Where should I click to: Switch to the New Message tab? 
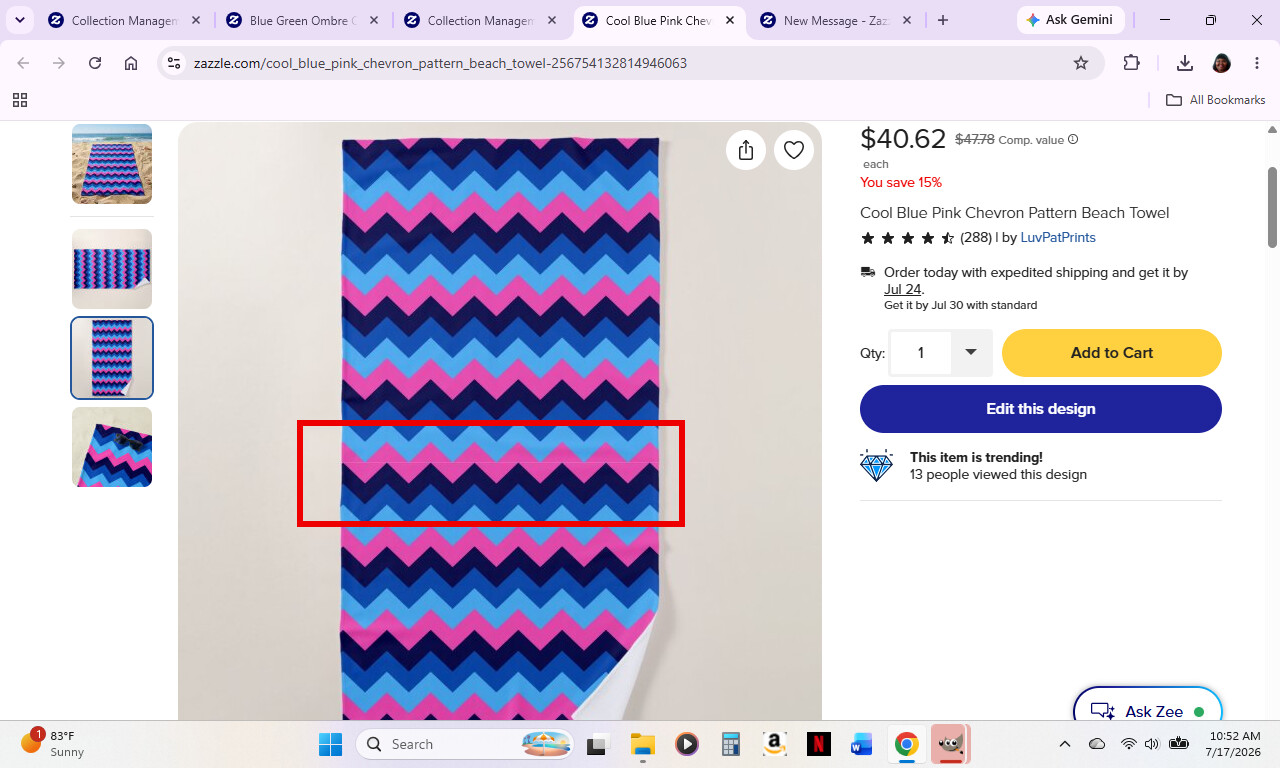834,20
